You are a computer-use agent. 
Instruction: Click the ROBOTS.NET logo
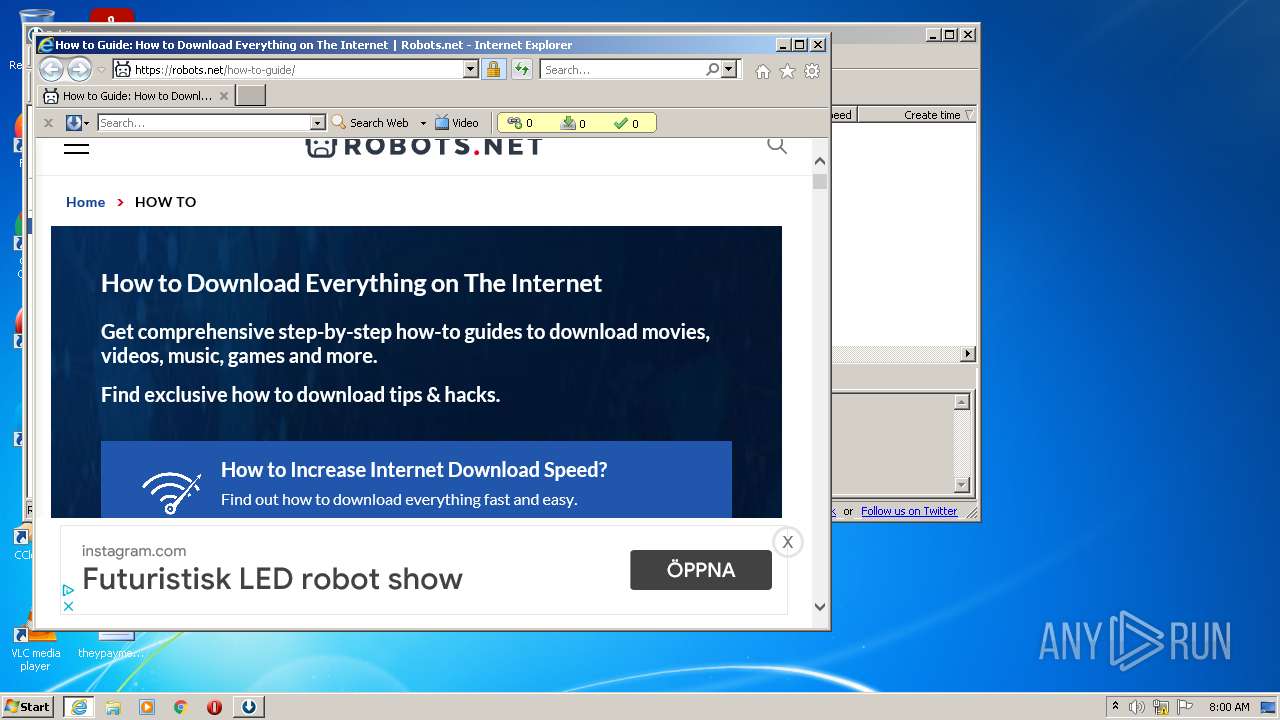pyautogui.click(x=423, y=146)
